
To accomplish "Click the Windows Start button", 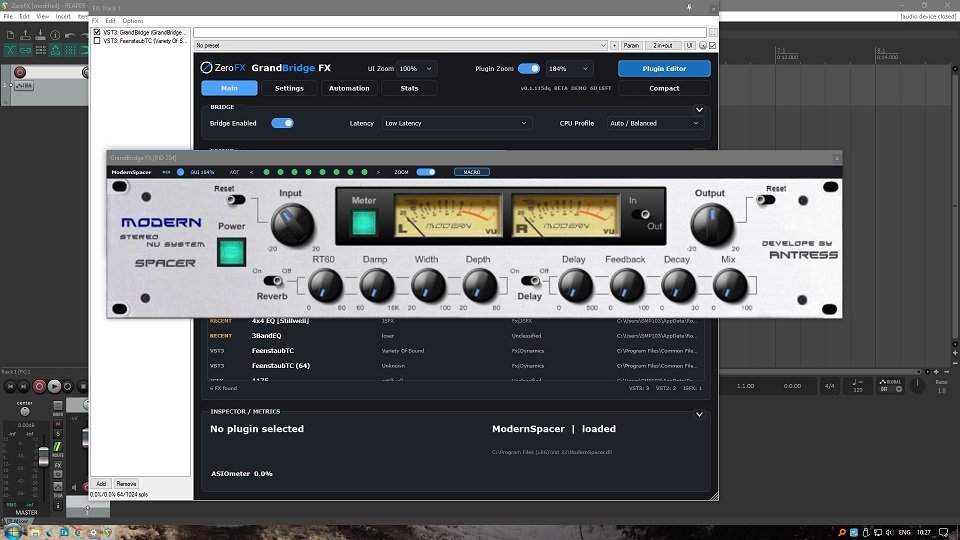I will (x=13, y=532).
